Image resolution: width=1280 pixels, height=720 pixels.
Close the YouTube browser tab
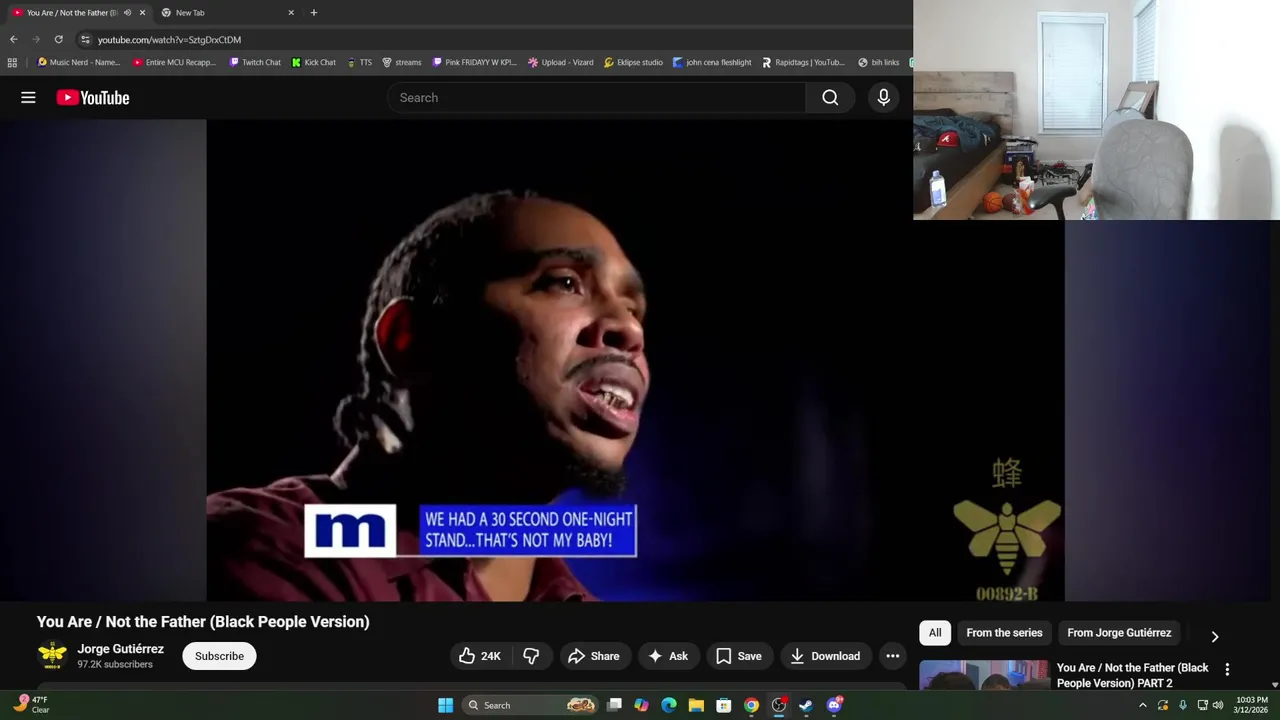coord(142,12)
